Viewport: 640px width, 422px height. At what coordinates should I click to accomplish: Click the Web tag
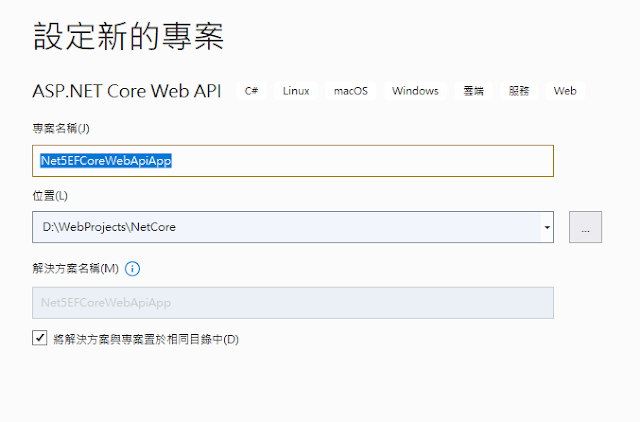pyautogui.click(x=565, y=91)
